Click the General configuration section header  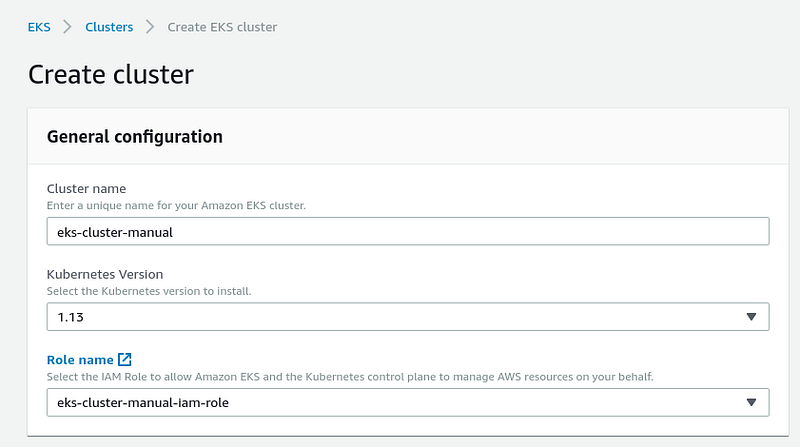point(135,137)
